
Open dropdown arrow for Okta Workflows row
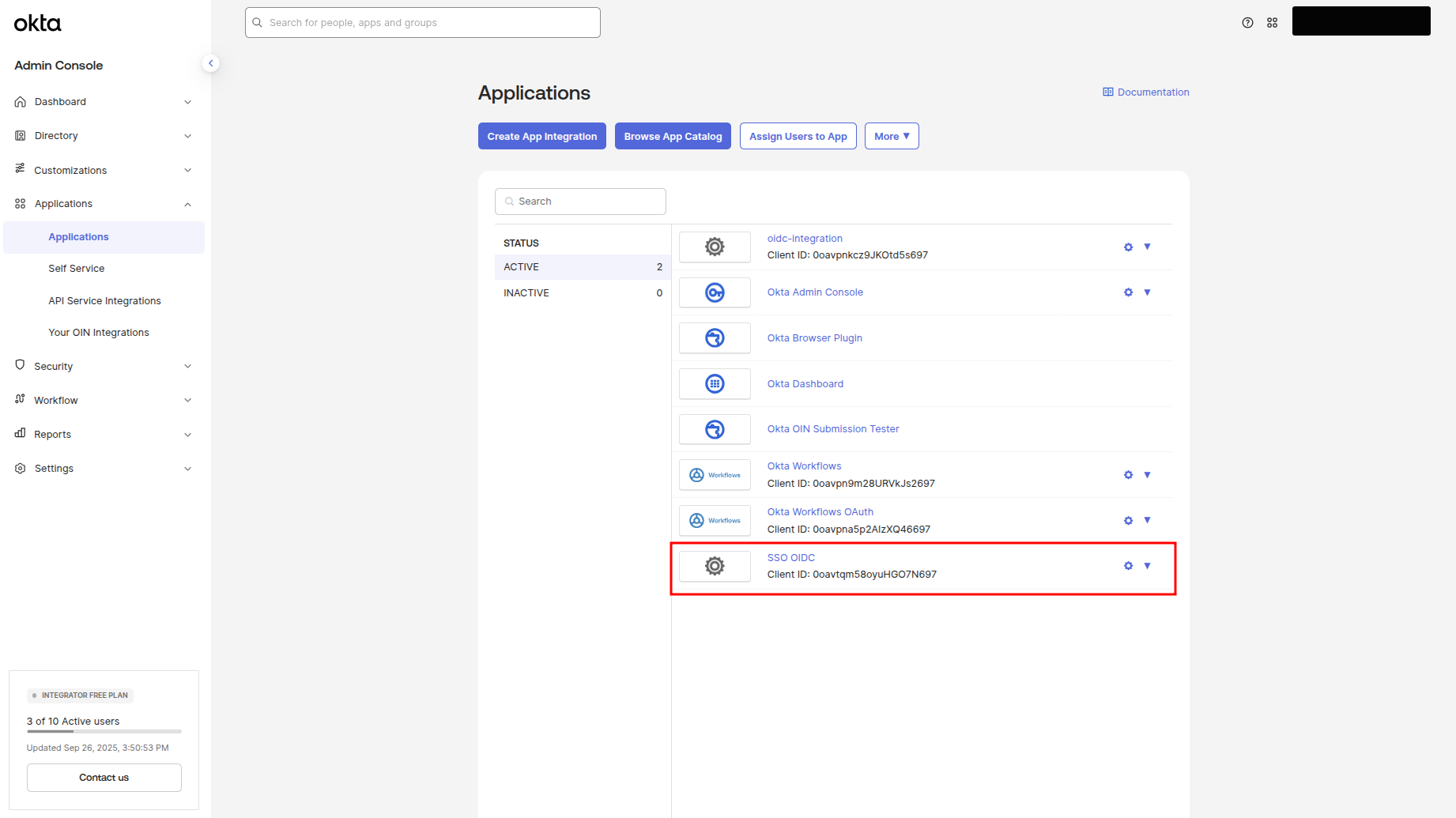coord(1147,475)
